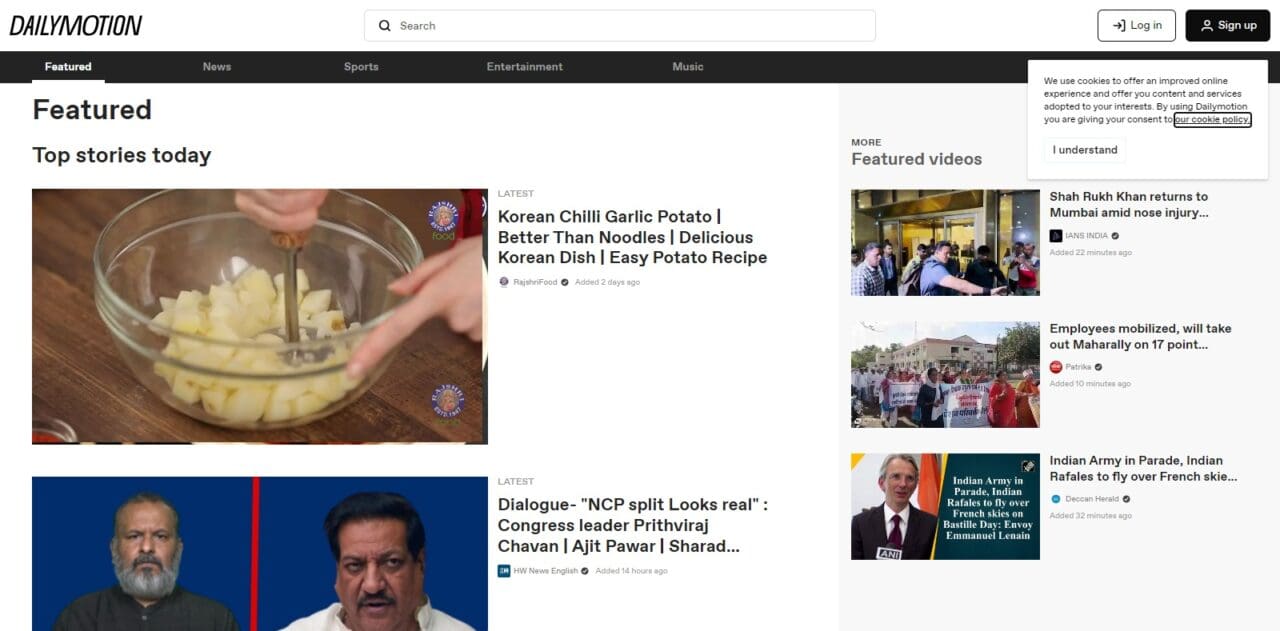
Task: Click the verified badge next to RajshriFood
Action: [565, 282]
